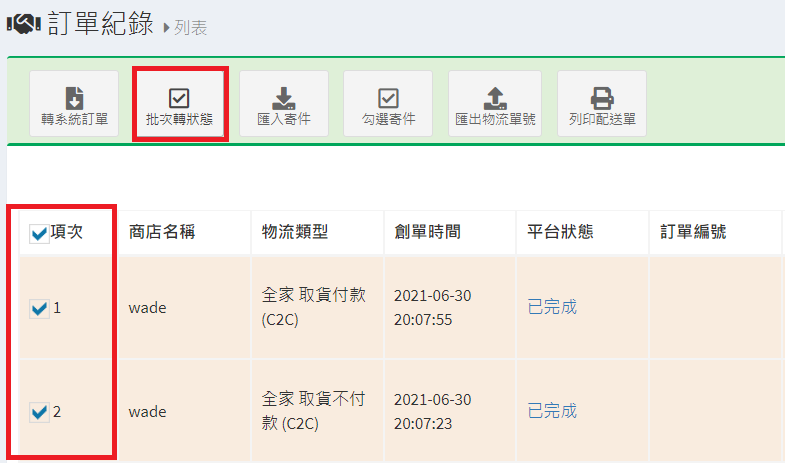
Task: Toggle the select-all checkbox next to 項次
Action: click(x=39, y=234)
